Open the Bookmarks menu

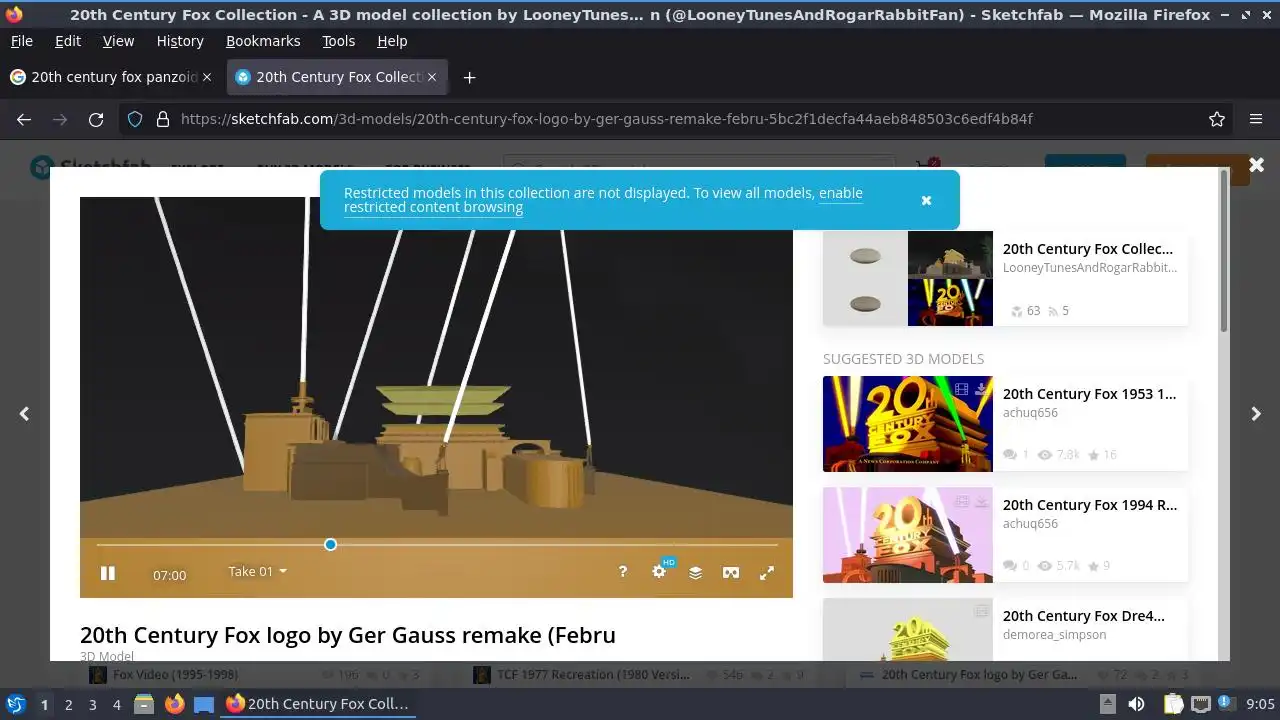pyautogui.click(x=263, y=41)
